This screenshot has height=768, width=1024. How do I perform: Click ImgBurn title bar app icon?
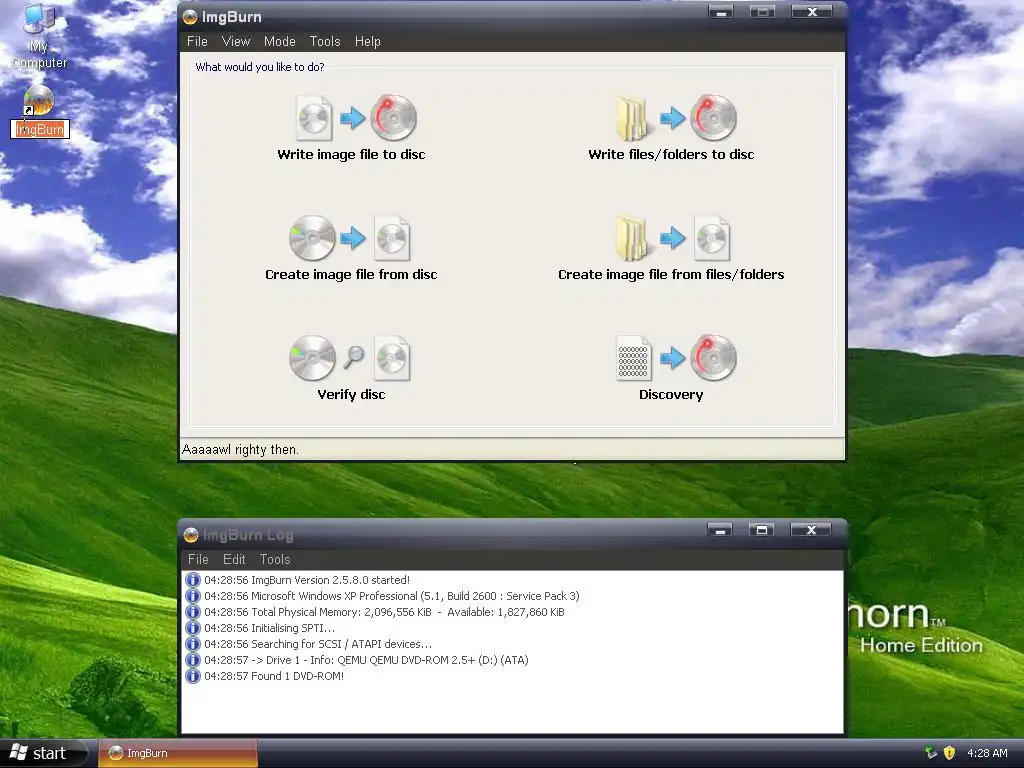tap(190, 17)
